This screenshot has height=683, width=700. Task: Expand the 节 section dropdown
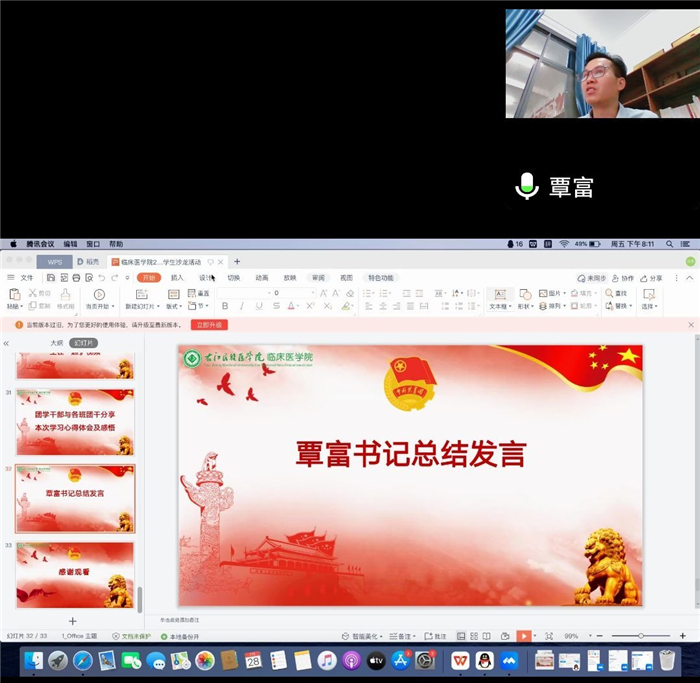tap(207, 306)
